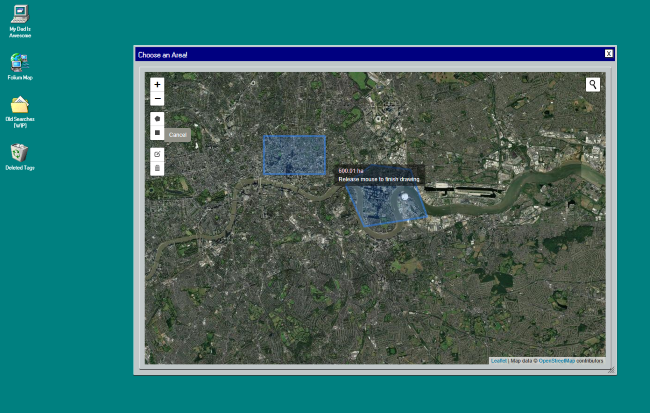Click the blue rectangle selection on map
Screen dimensions: 650x413
click(294, 155)
